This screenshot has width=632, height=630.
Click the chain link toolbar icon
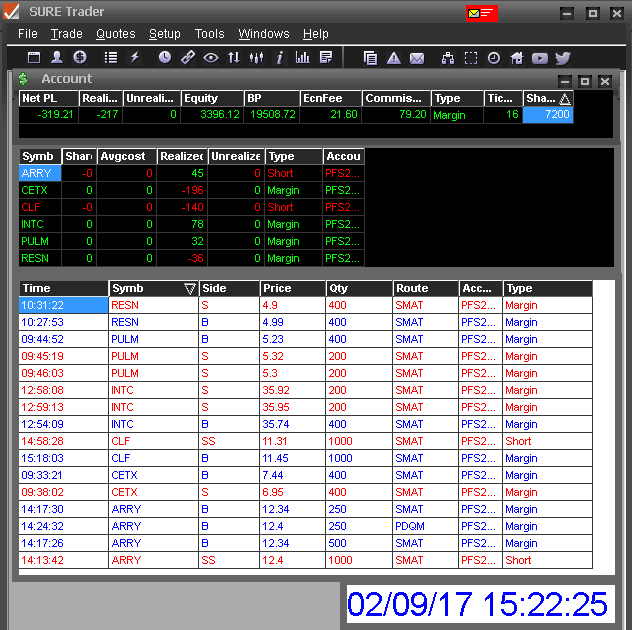coord(188,58)
